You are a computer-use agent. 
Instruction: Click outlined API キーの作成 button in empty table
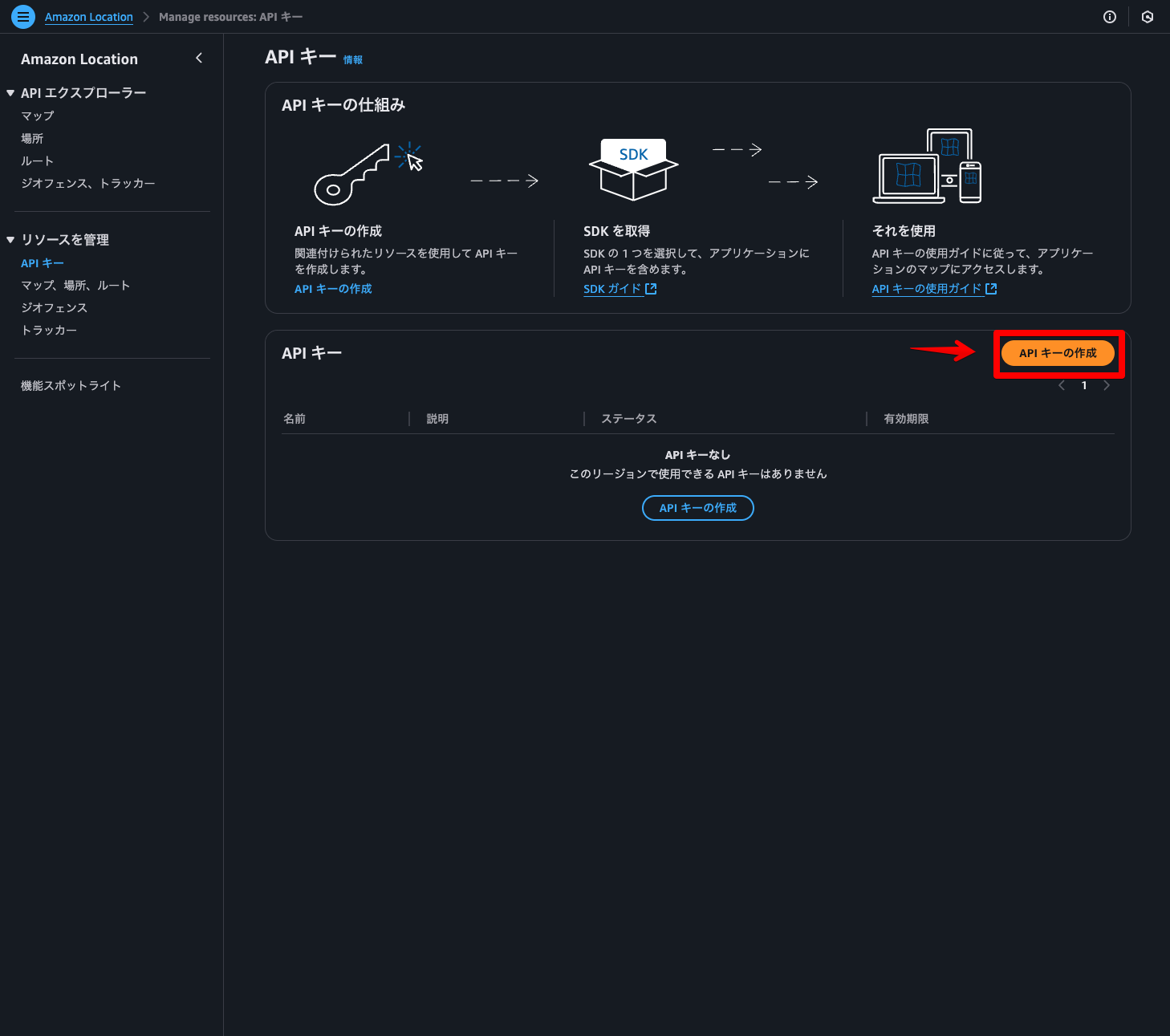pos(698,508)
